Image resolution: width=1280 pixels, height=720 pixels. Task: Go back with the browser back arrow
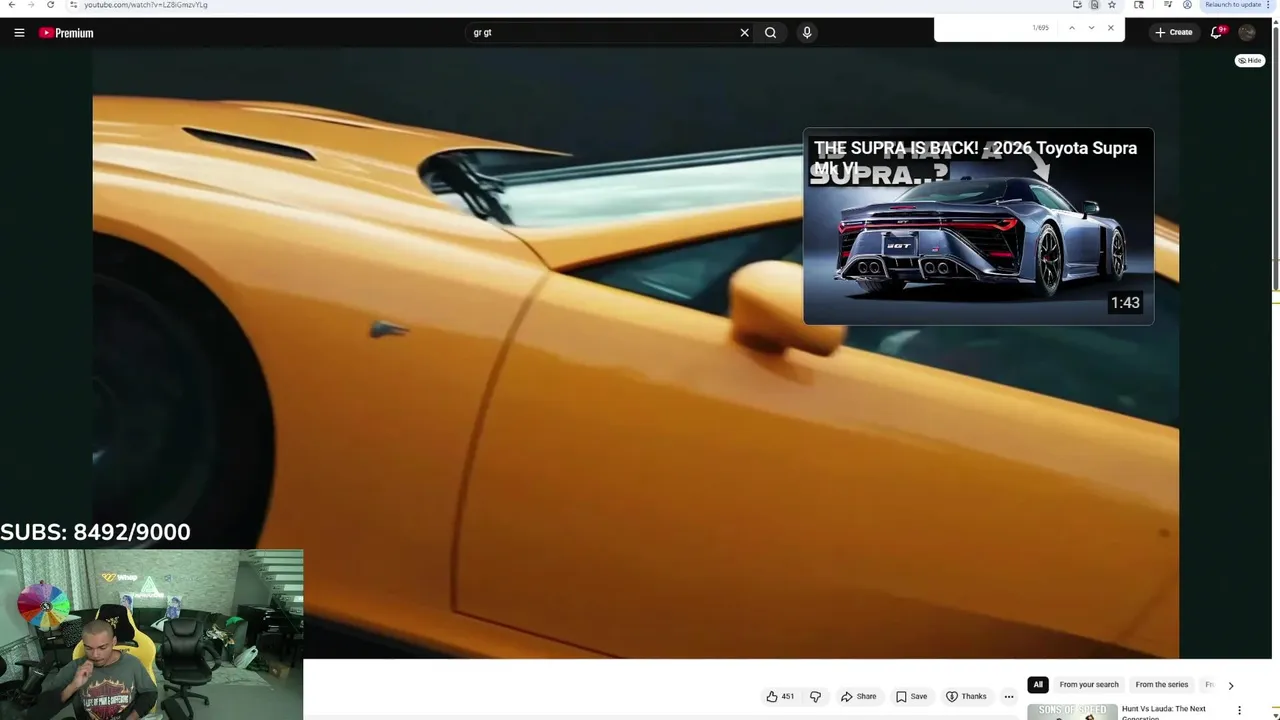(x=10, y=5)
